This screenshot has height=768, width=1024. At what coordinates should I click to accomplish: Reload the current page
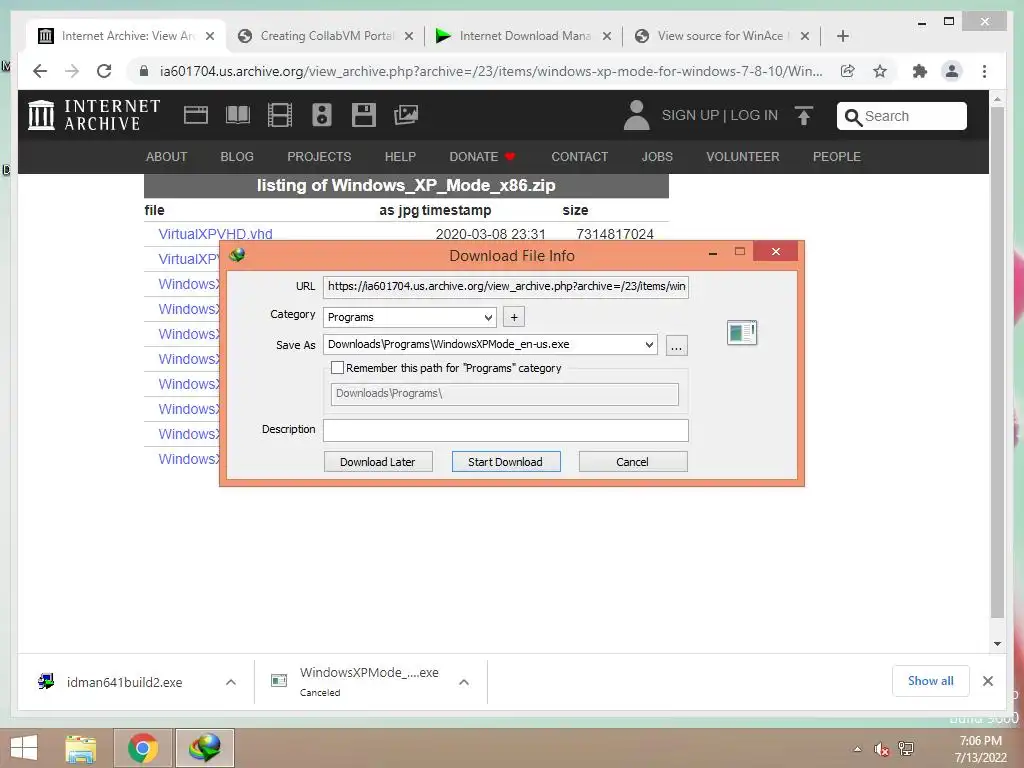(x=104, y=71)
